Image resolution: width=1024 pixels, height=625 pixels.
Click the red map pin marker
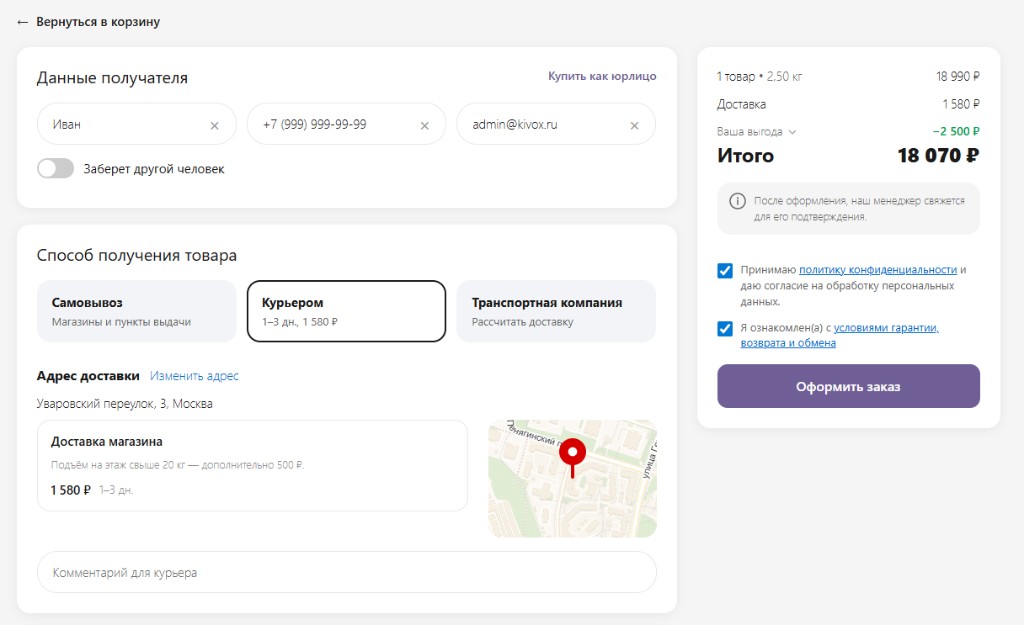(572, 457)
